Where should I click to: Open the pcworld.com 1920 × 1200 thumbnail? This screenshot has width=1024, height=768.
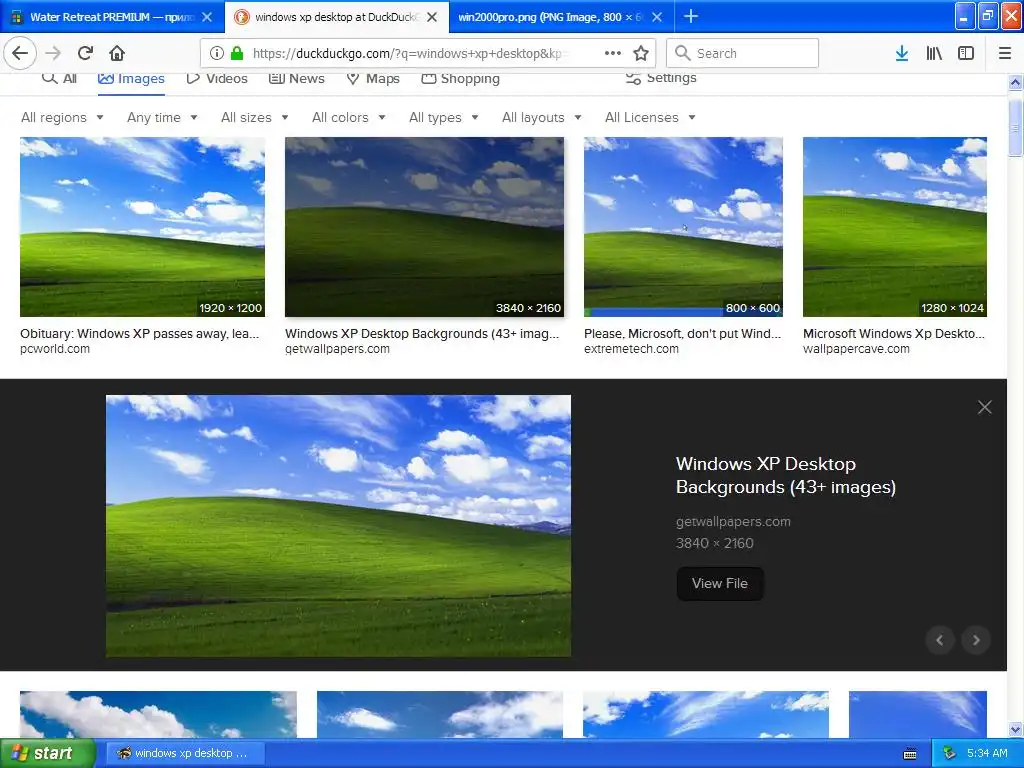pos(142,227)
